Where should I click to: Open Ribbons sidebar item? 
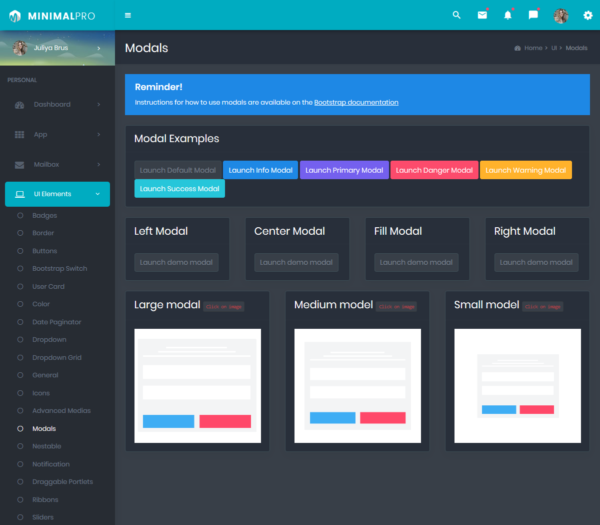click(45, 500)
